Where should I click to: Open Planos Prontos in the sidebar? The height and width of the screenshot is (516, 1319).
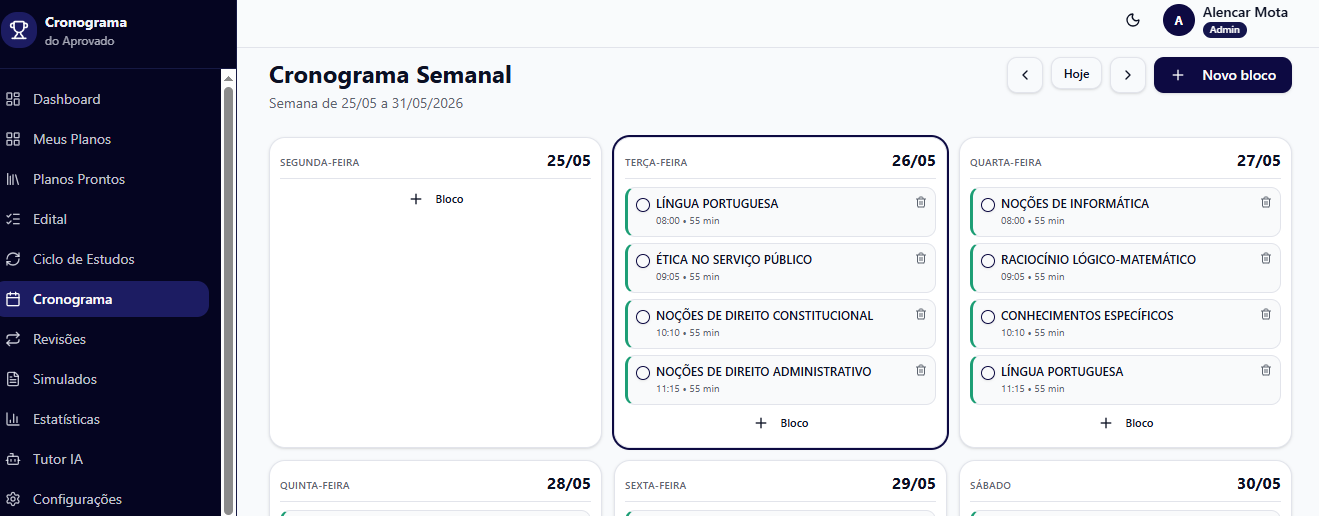click(104, 179)
